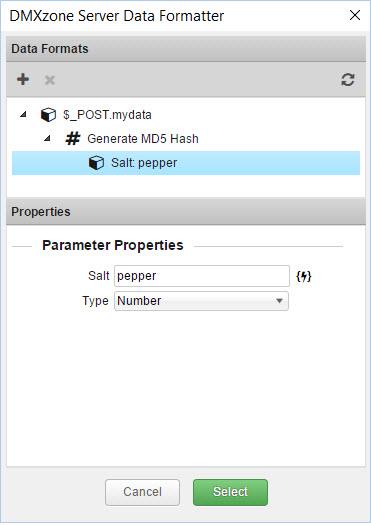This screenshot has width=371, height=525.
Task: Click the hash icon for Generate MD5 Hash
Action: point(73,139)
